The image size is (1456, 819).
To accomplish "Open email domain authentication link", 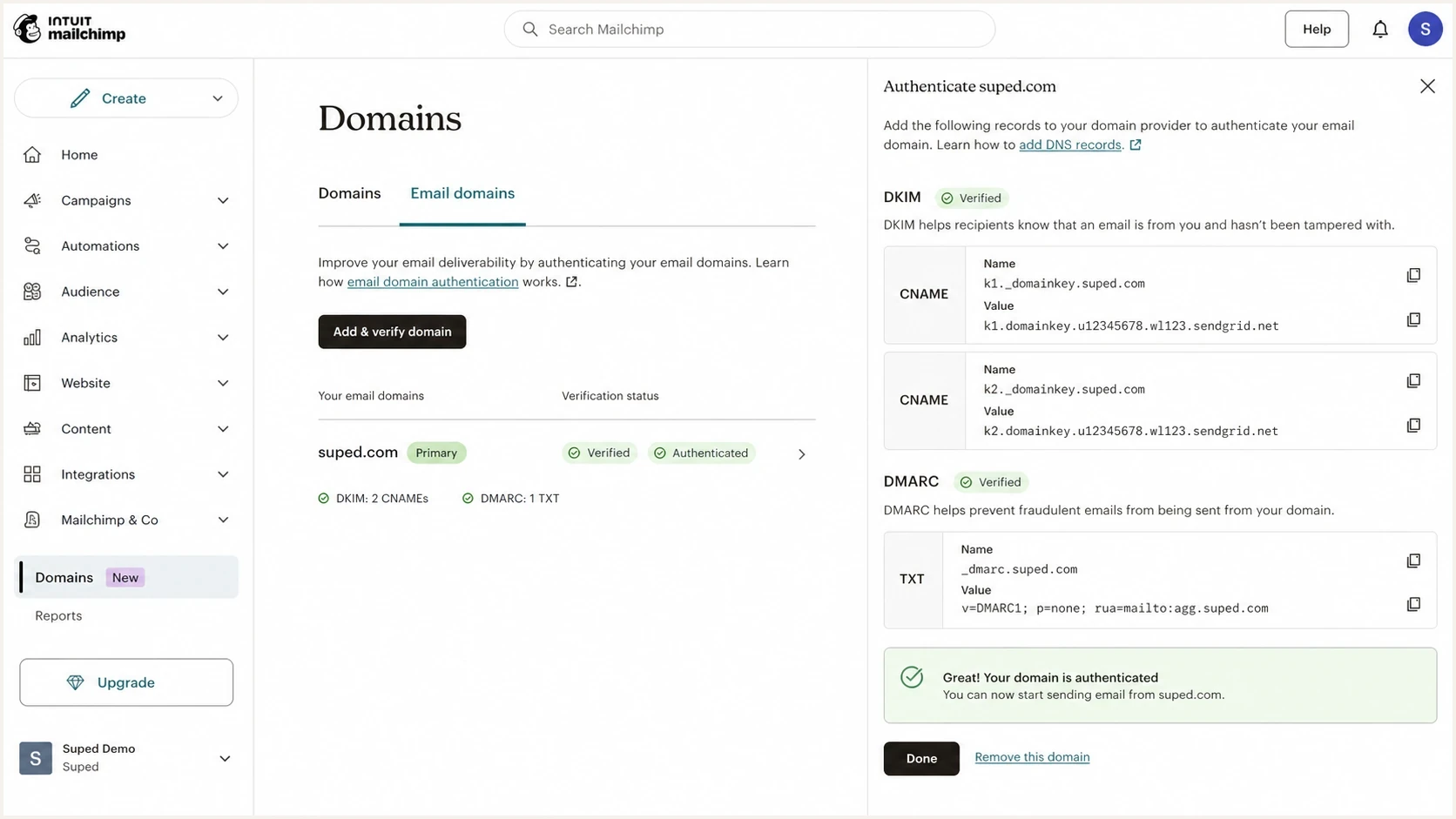I will [433, 282].
